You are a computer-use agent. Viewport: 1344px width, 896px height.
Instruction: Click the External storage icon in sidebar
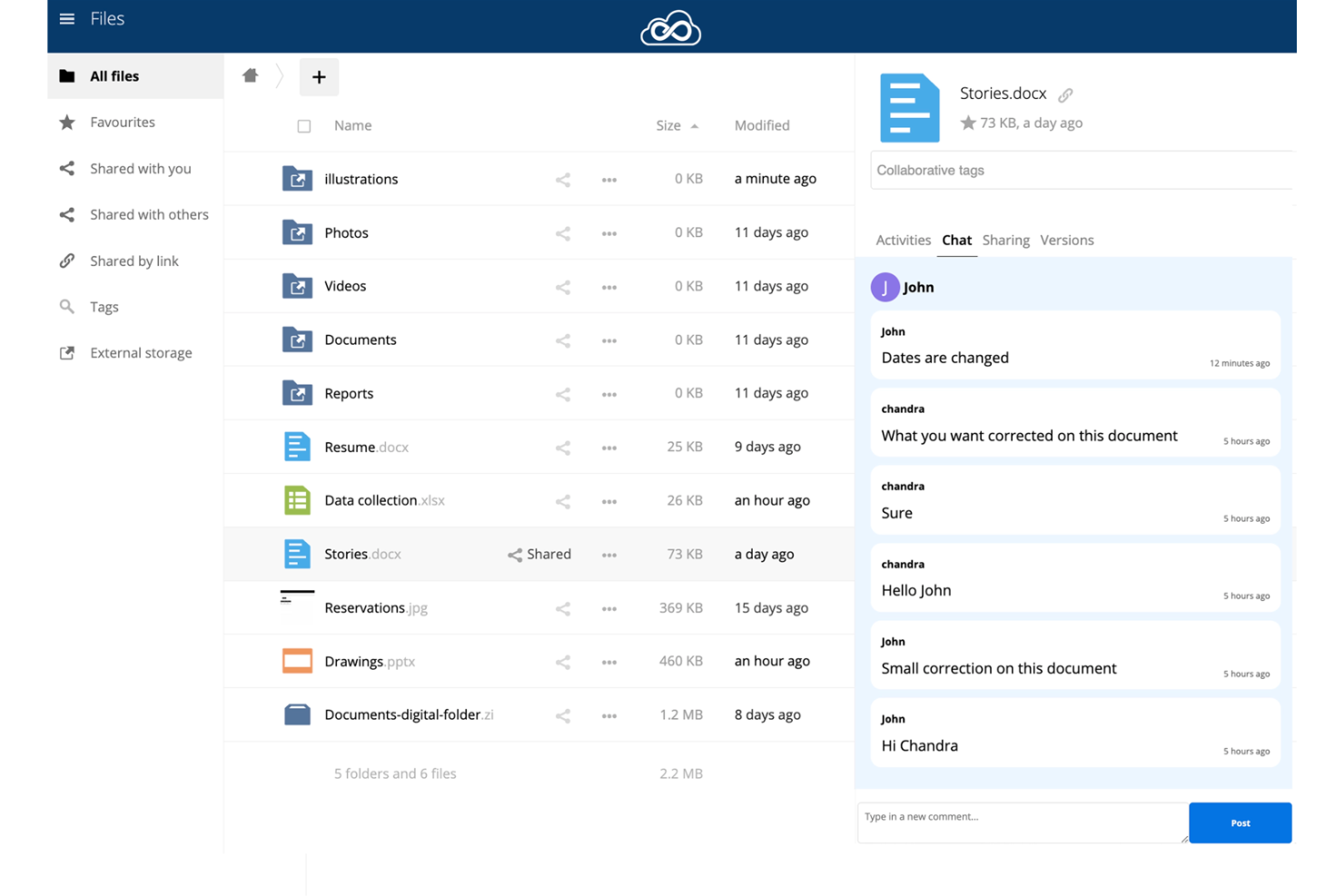click(67, 352)
